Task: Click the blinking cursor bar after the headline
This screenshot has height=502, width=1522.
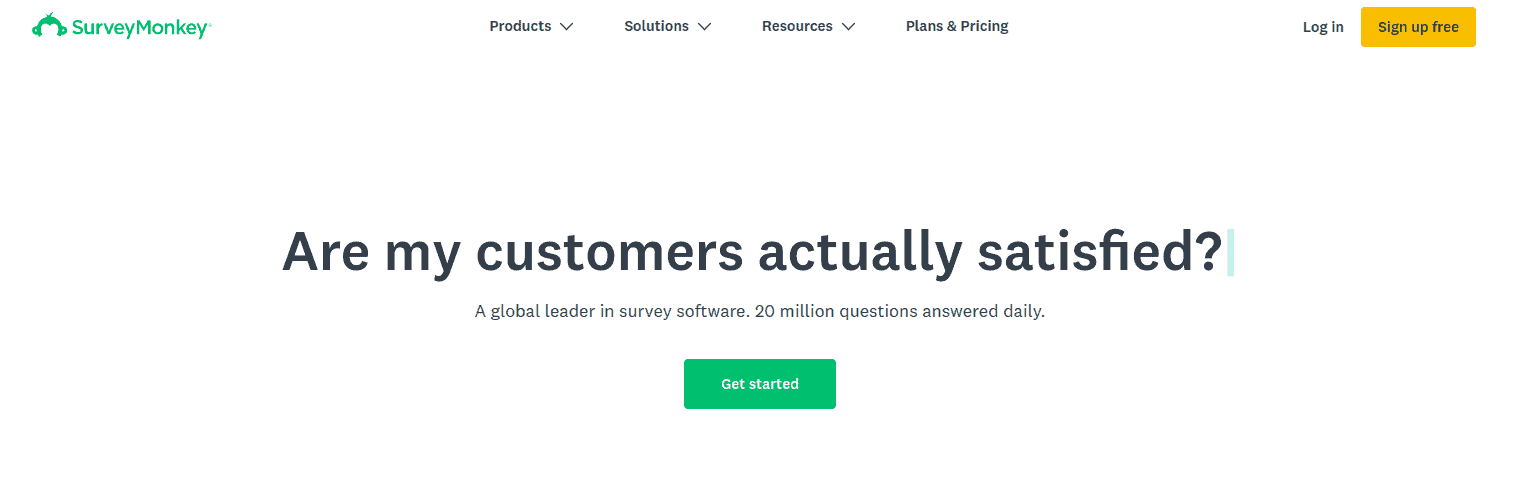Action: point(1230,252)
